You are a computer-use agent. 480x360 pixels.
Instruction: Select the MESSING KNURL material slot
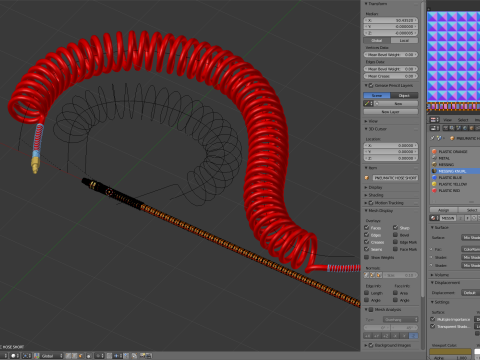(455, 171)
